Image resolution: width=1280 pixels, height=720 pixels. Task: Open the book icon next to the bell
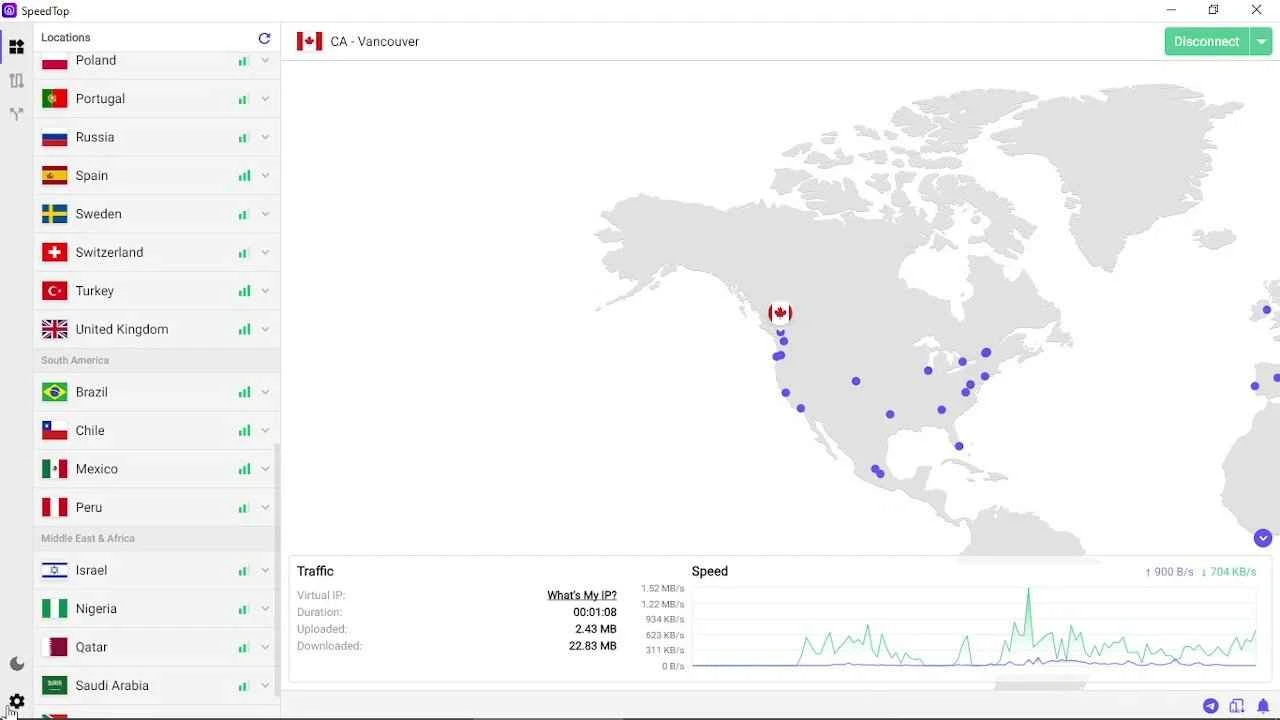click(x=1237, y=706)
